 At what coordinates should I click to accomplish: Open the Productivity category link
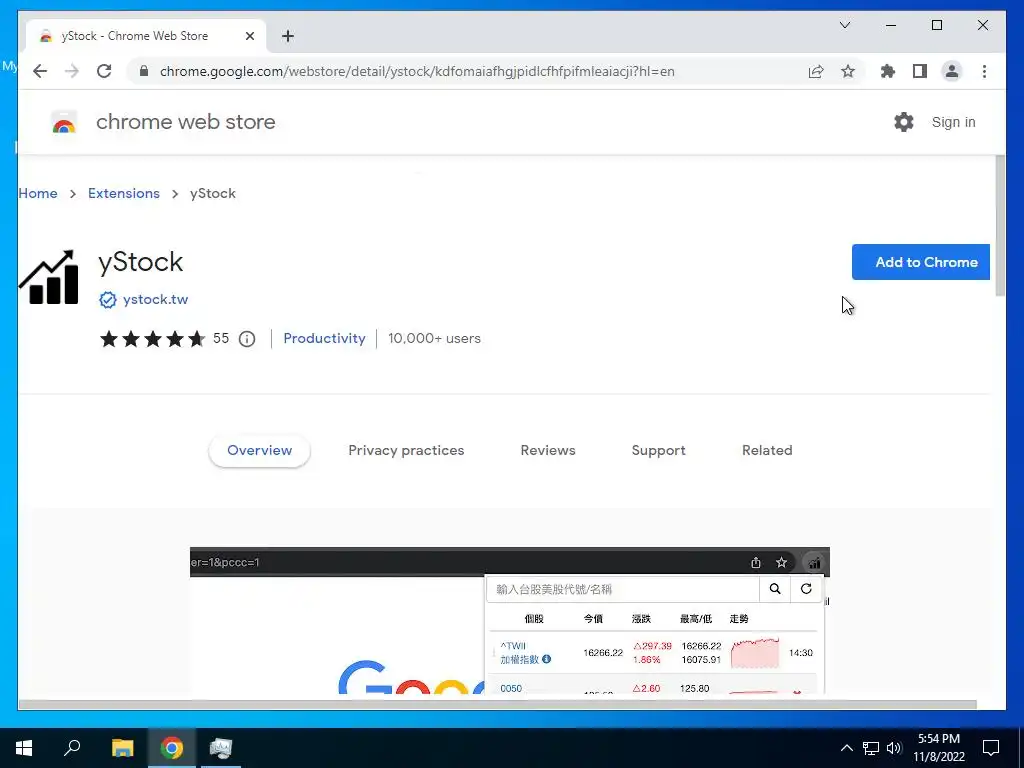(324, 338)
